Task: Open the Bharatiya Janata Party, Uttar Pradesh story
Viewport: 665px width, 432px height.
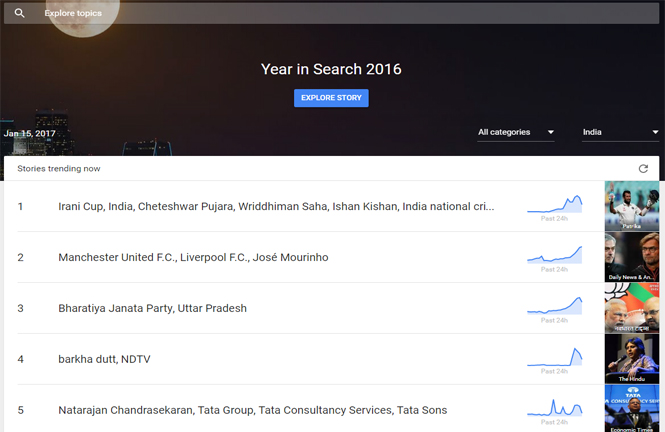Action: (152, 308)
